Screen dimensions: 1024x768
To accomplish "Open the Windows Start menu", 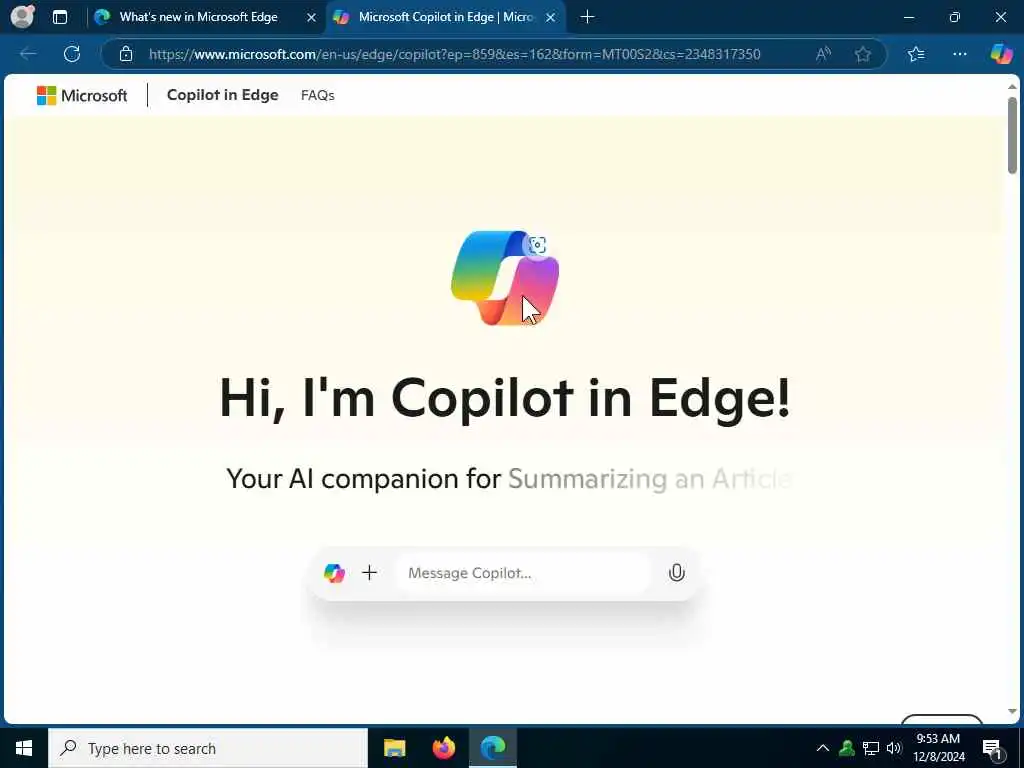I will [x=24, y=748].
